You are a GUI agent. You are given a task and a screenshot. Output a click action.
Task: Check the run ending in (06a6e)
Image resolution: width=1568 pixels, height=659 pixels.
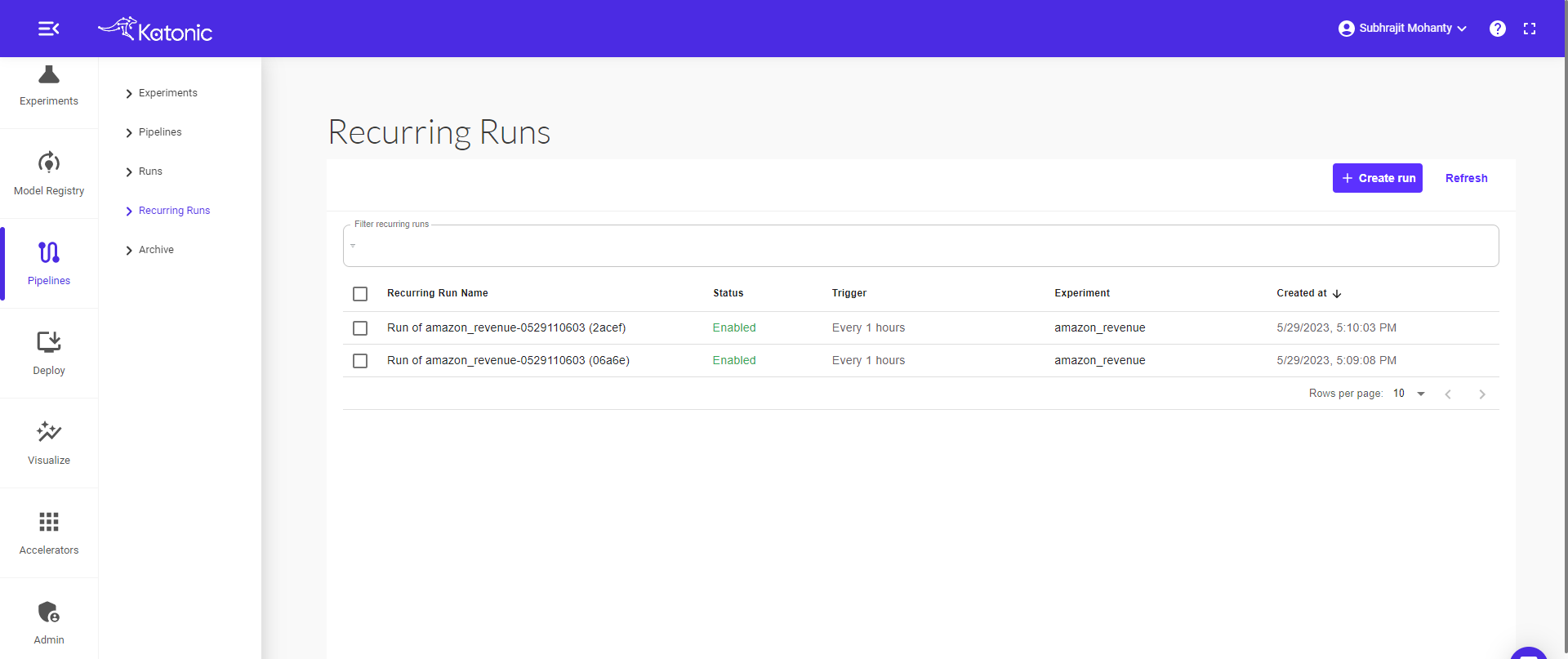click(360, 361)
